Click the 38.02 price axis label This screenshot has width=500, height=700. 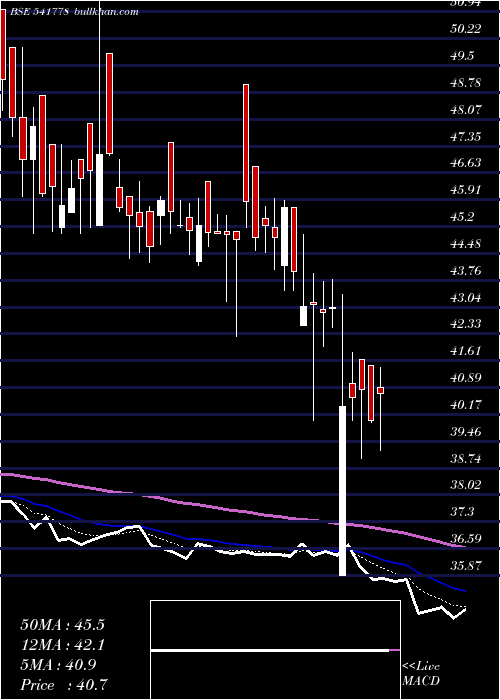[466, 485]
